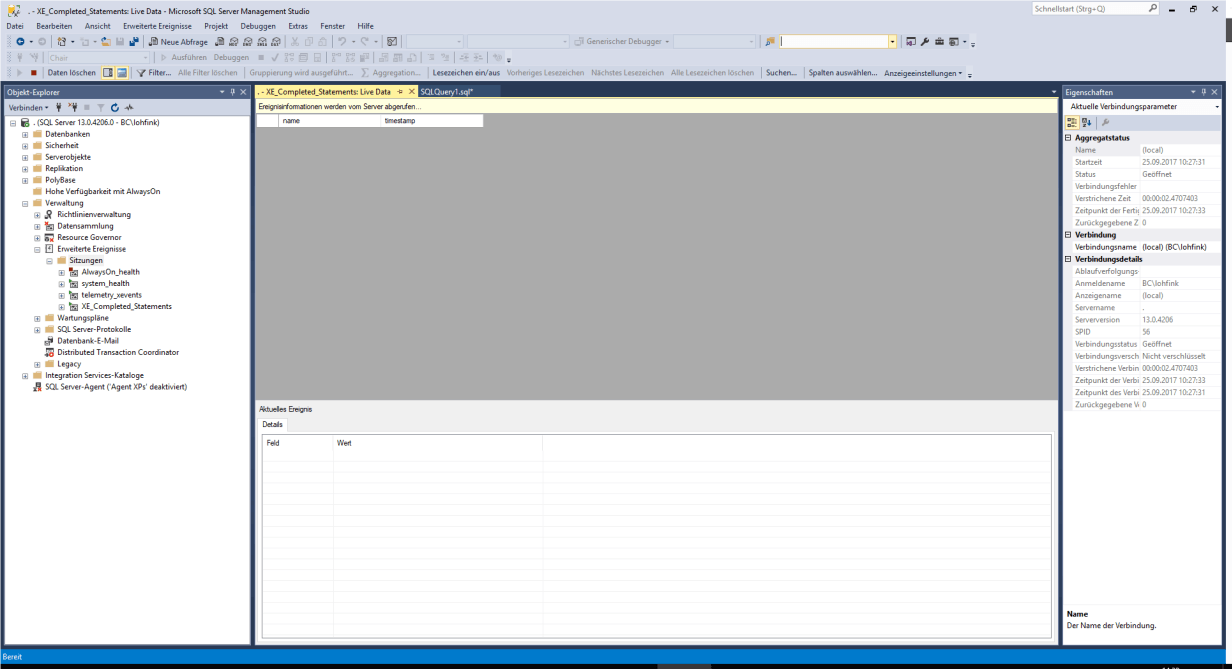Screen dimensions: 1232x669
Task: Click the timestamp column header
Action: (432, 121)
